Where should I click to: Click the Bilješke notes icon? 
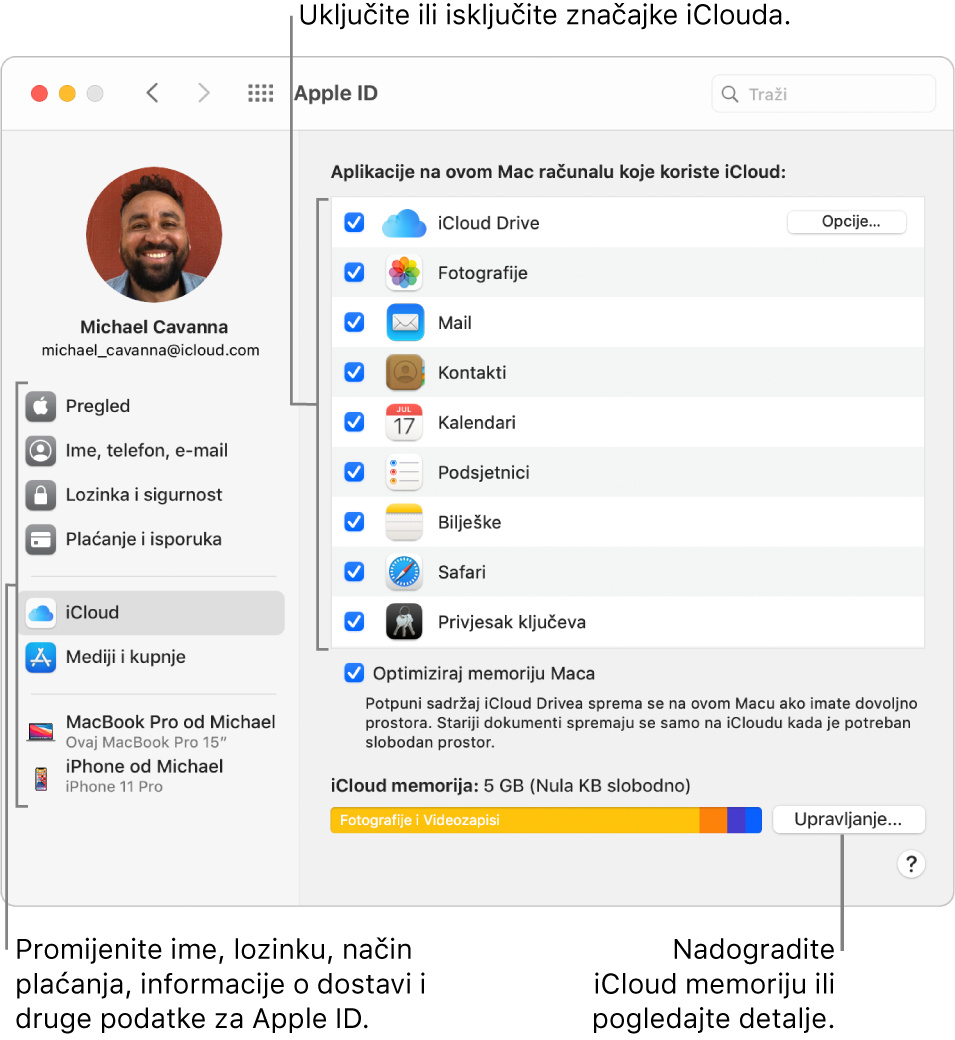coord(404,522)
